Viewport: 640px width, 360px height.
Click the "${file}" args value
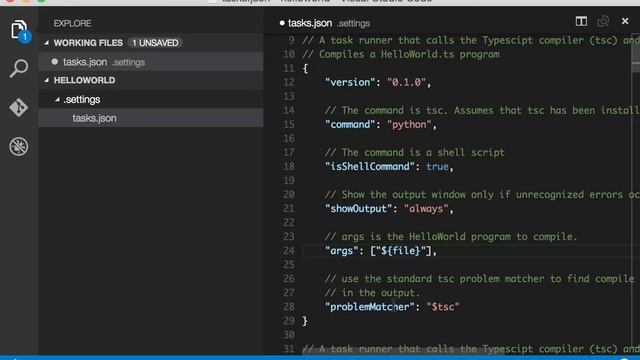click(400, 251)
